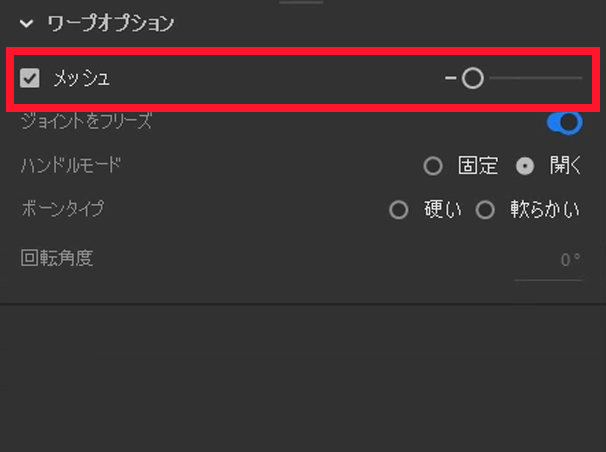Collapse the ワープオプション section chevron
Viewport: 606px width, 452px height.
click(x=27, y=22)
